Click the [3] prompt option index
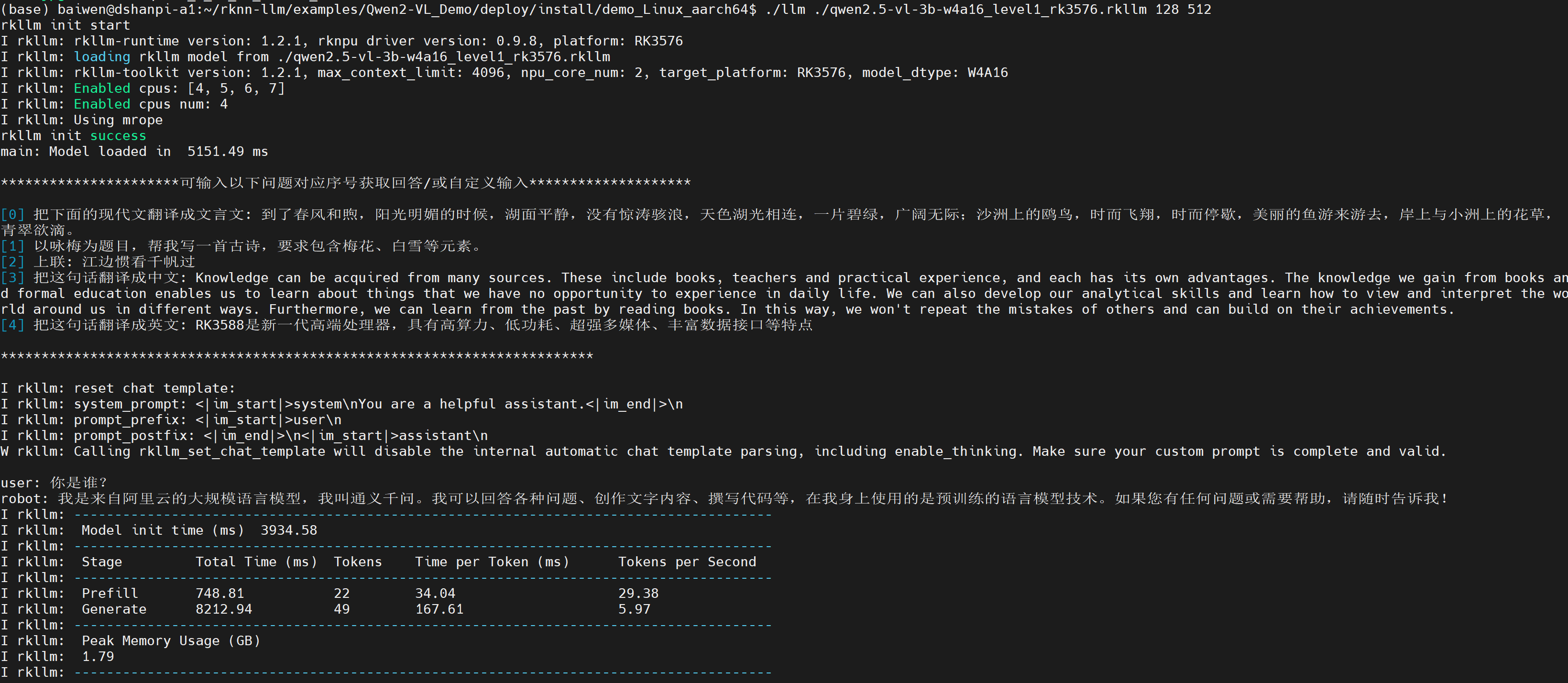Image resolution: width=1568 pixels, height=683 pixels. point(13,277)
